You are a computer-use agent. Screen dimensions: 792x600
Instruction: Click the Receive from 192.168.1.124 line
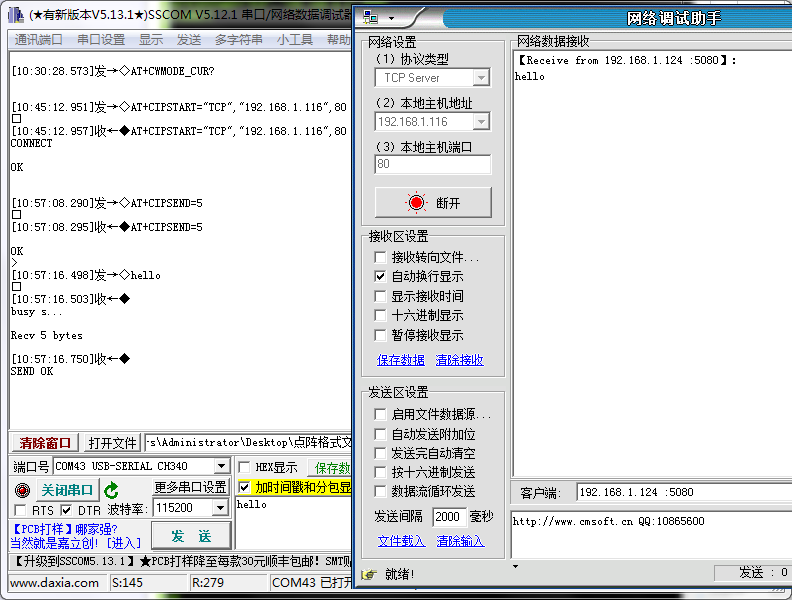click(x=626, y=61)
